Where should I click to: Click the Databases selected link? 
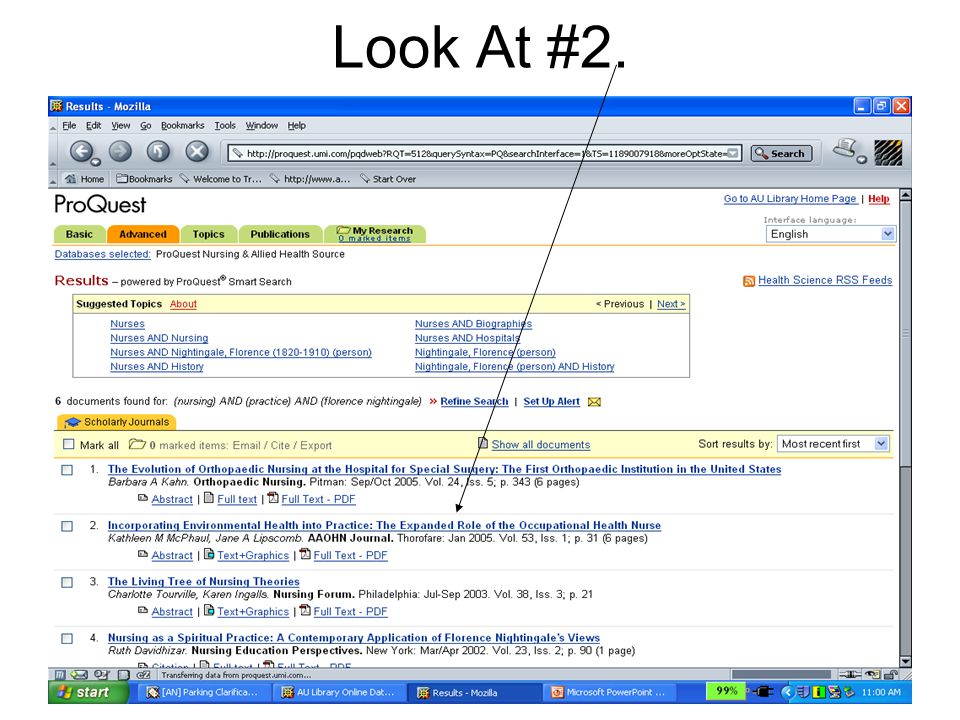[x=102, y=254]
